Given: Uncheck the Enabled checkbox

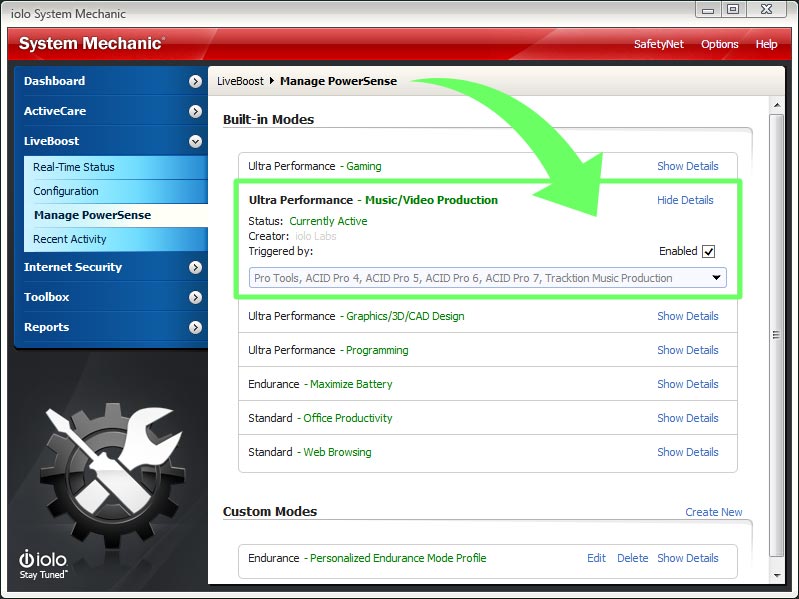Looking at the screenshot, I should click(x=708, y=251).
